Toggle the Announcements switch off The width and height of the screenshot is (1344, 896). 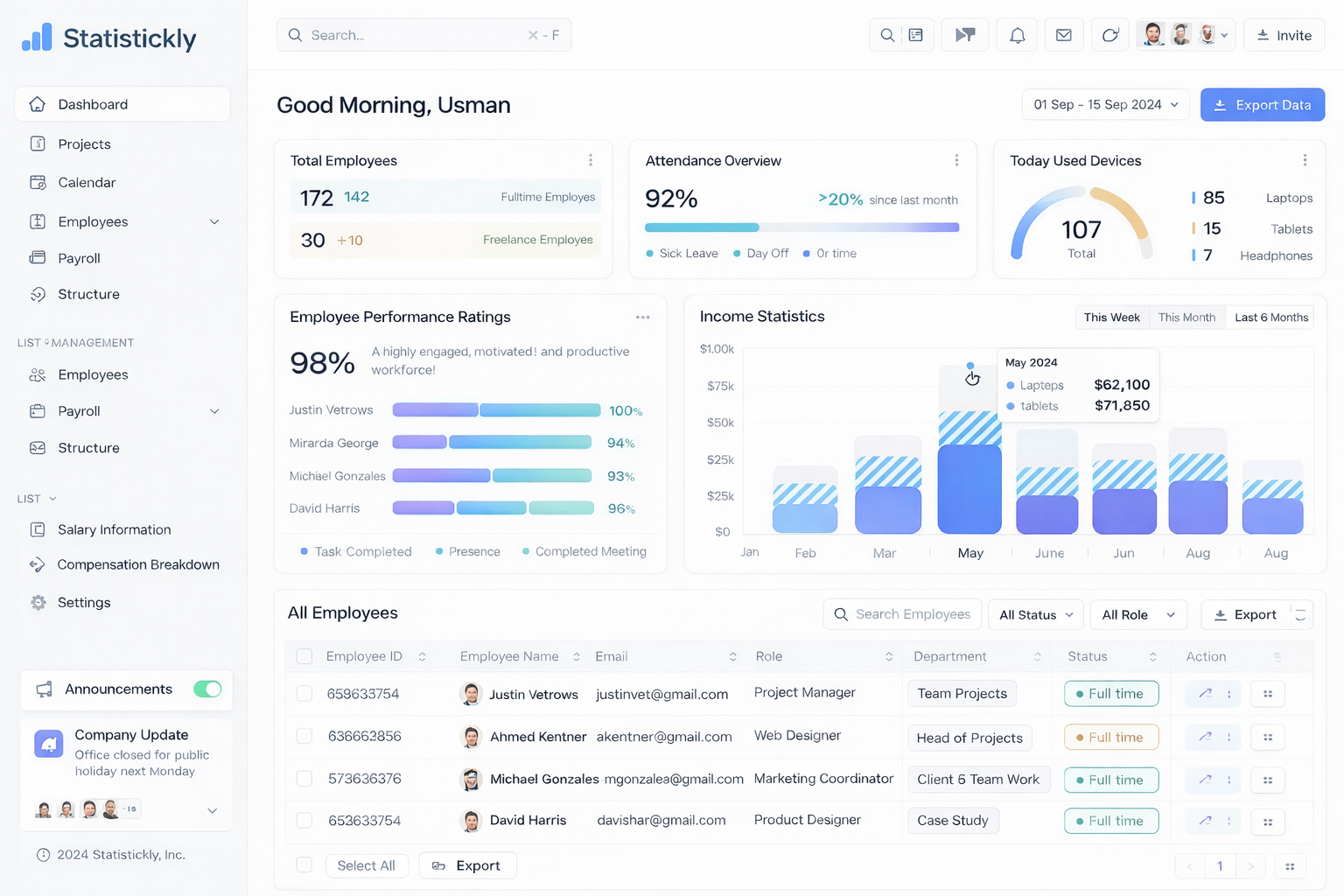[207, 689]
